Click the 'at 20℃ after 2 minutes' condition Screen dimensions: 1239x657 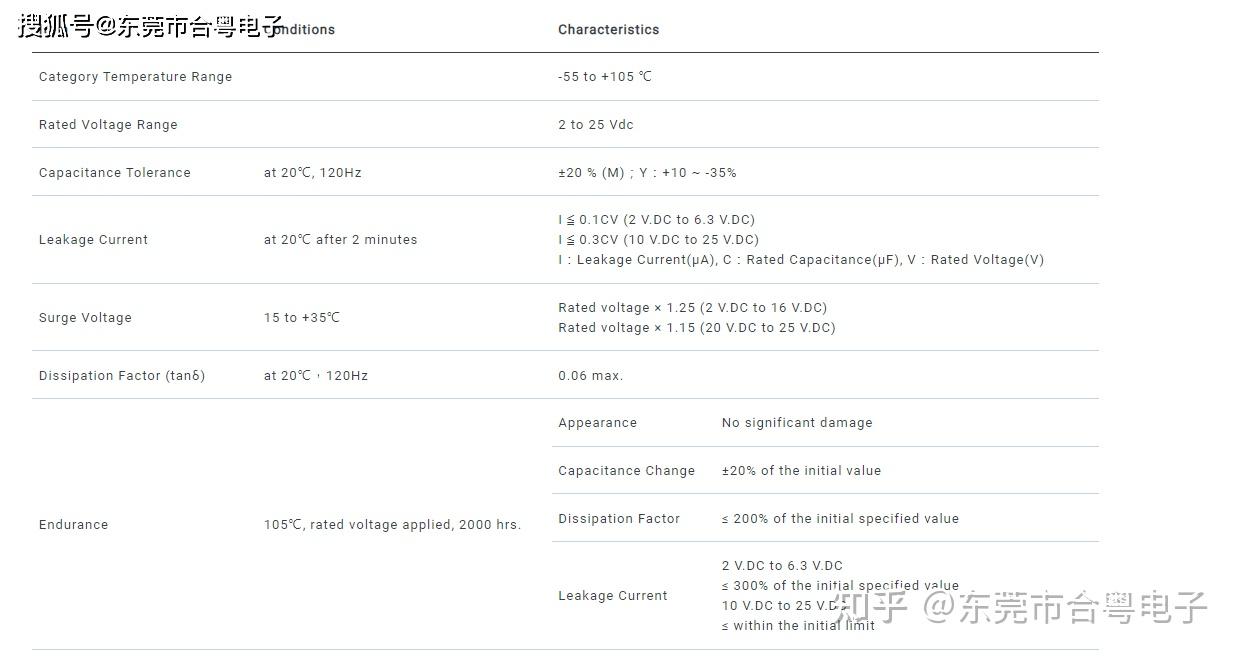pos(340,240)
